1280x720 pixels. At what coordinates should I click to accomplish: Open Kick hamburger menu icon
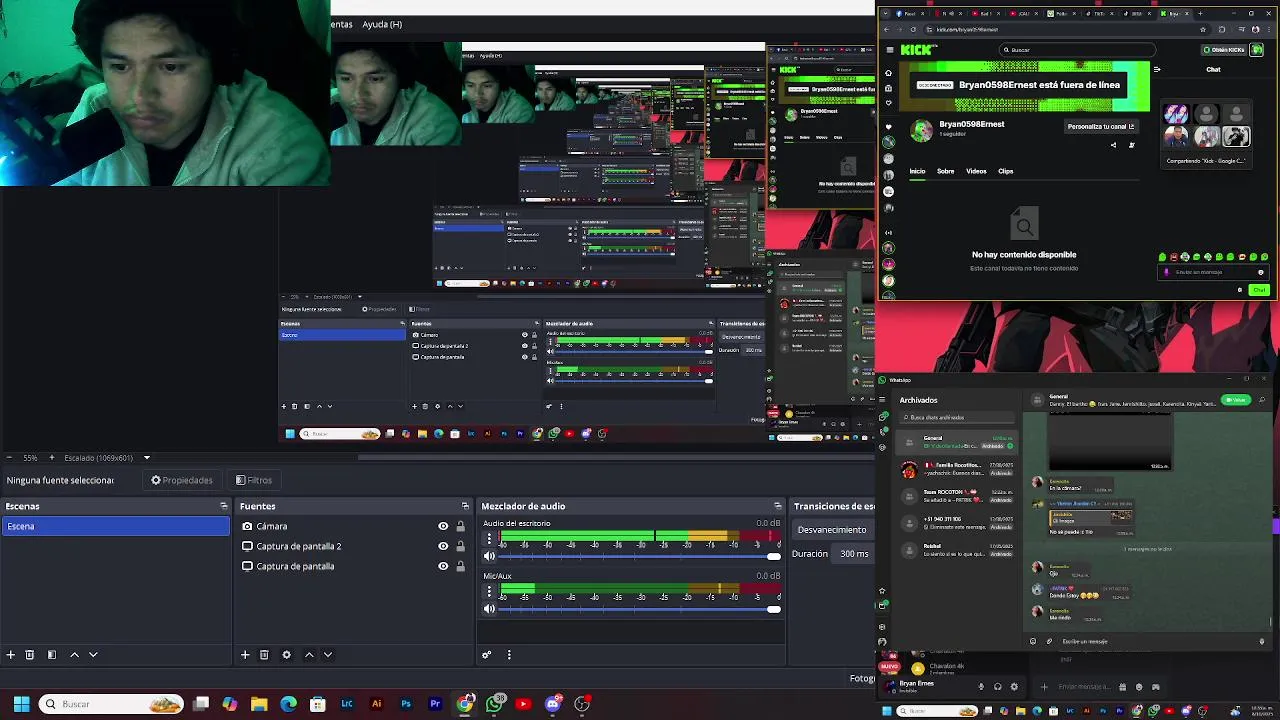coord(889,50)
